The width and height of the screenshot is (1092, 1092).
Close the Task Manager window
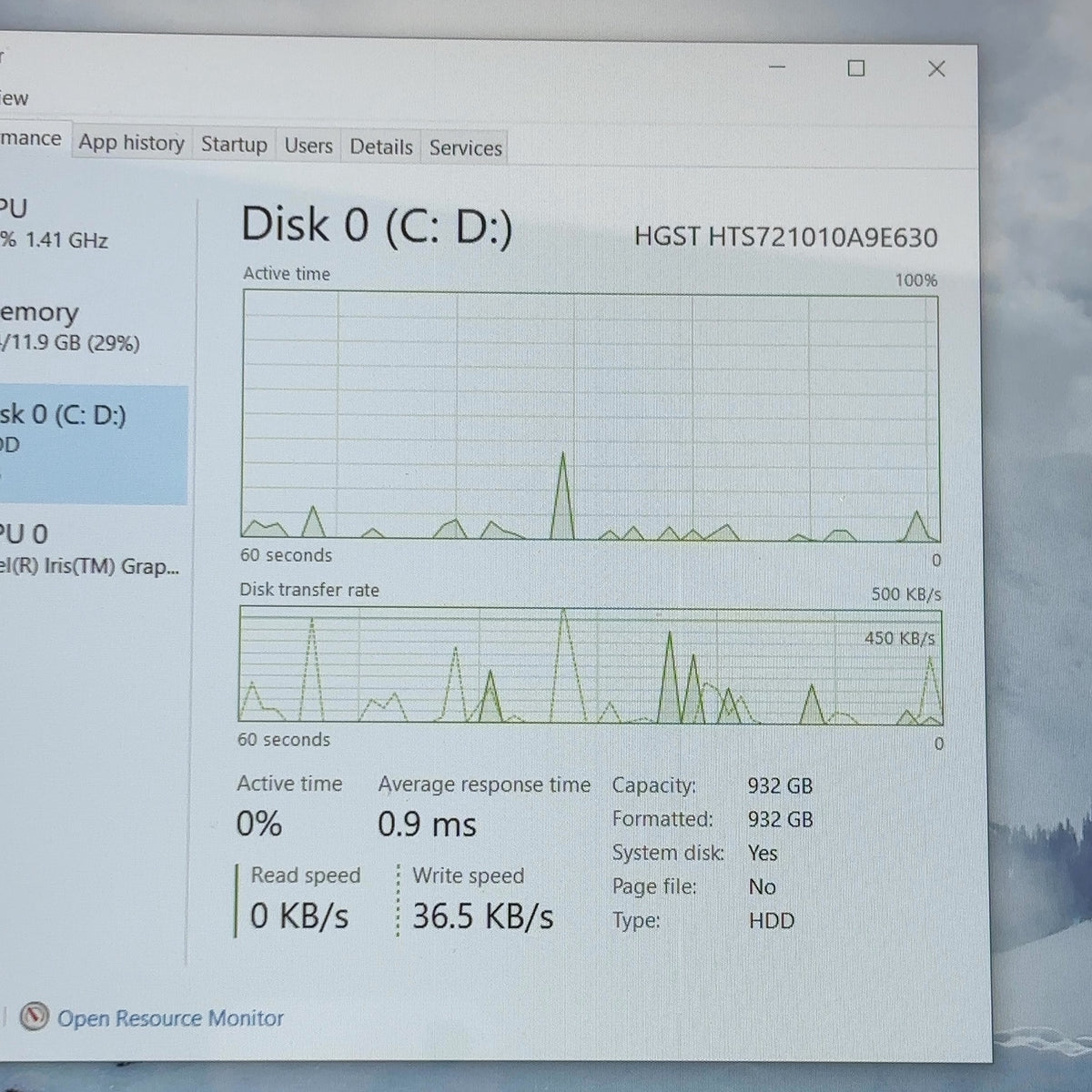coord(935,69)
